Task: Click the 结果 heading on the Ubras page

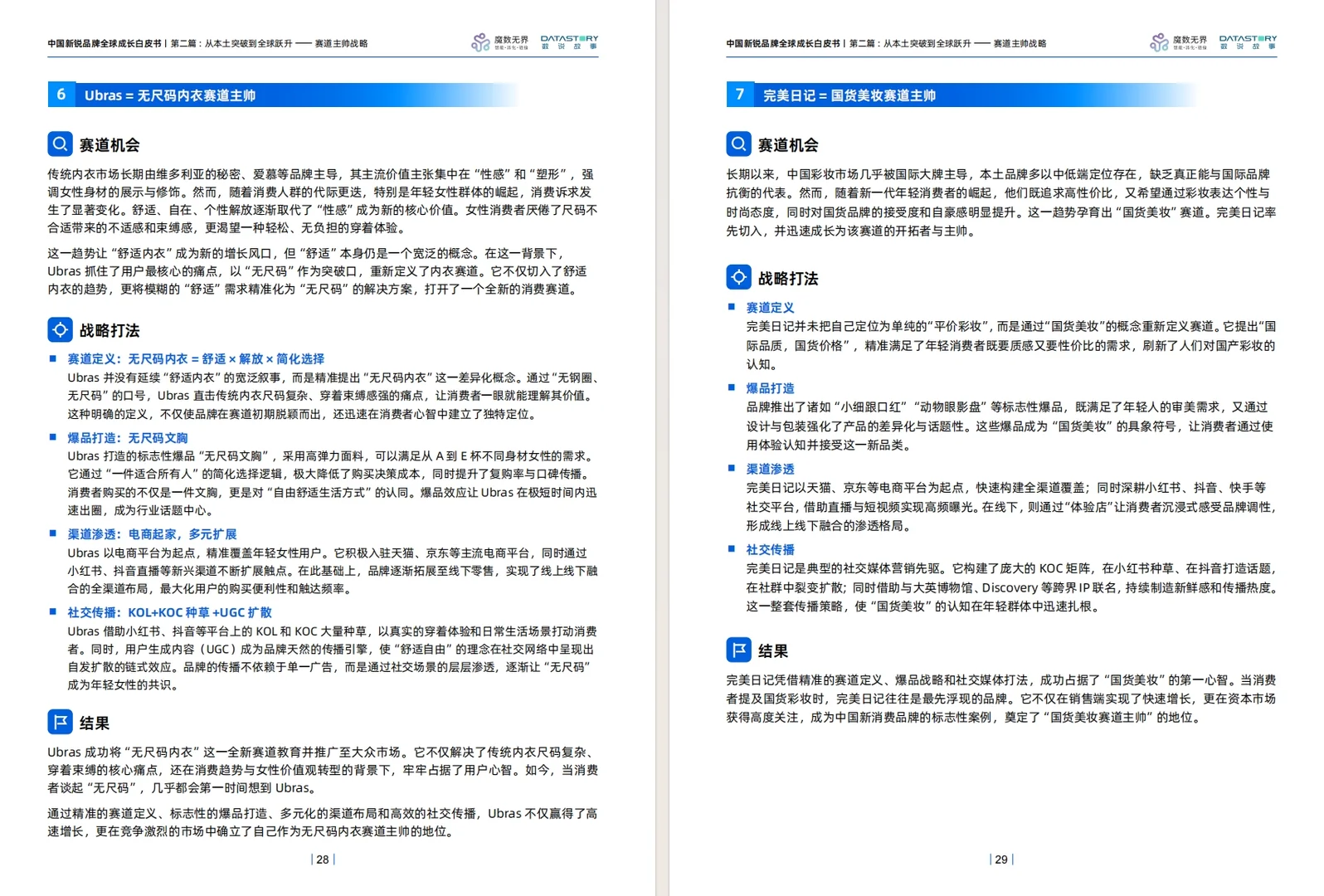Action: (x=95, y=723)
